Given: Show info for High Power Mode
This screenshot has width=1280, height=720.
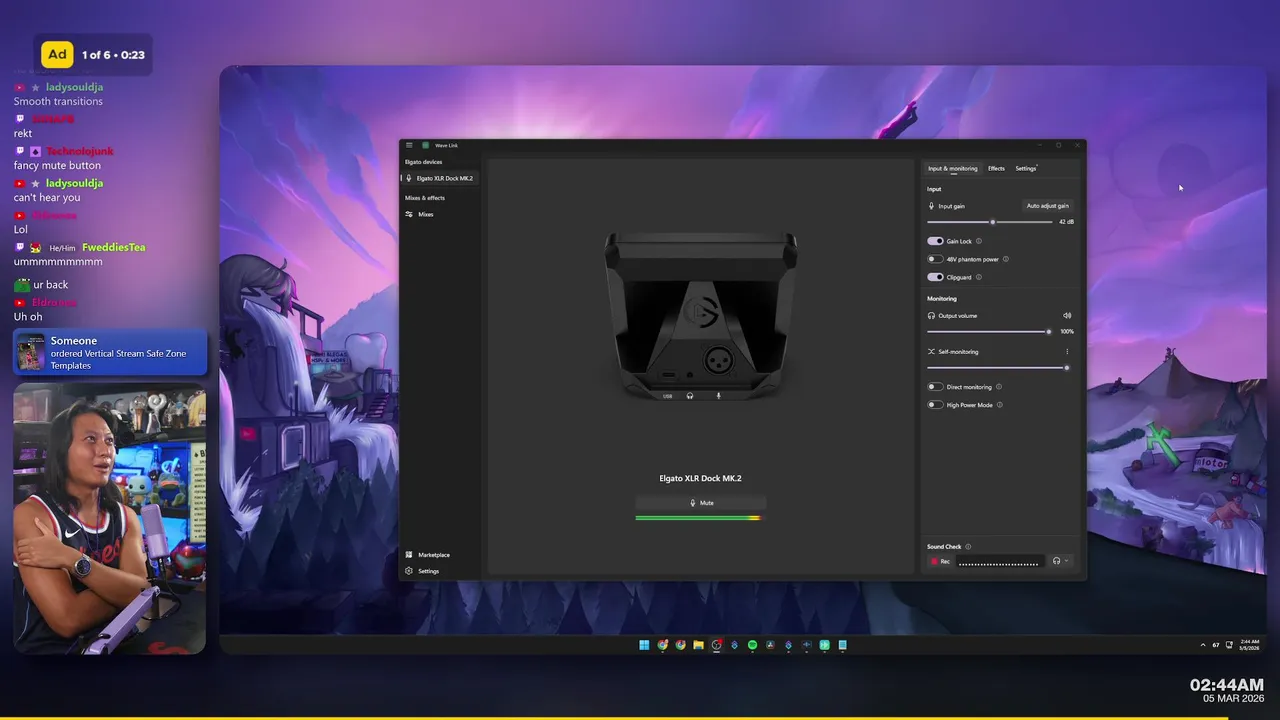Looking at the screenshot, I should click(x=1000, y=405).
